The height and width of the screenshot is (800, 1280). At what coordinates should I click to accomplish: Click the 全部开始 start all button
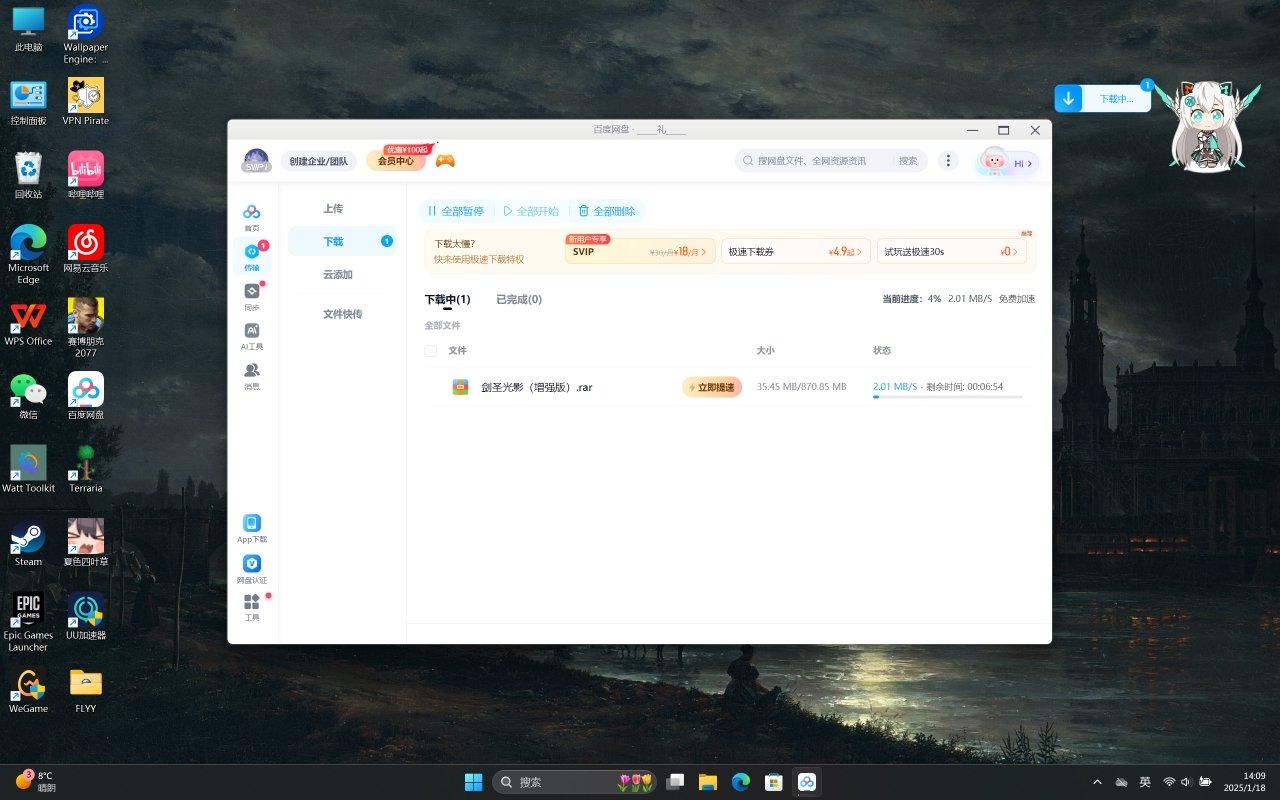(531, 211)
